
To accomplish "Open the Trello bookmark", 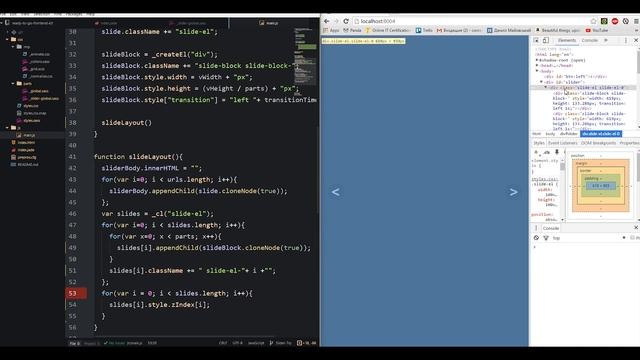I will [x=424, y=31].
